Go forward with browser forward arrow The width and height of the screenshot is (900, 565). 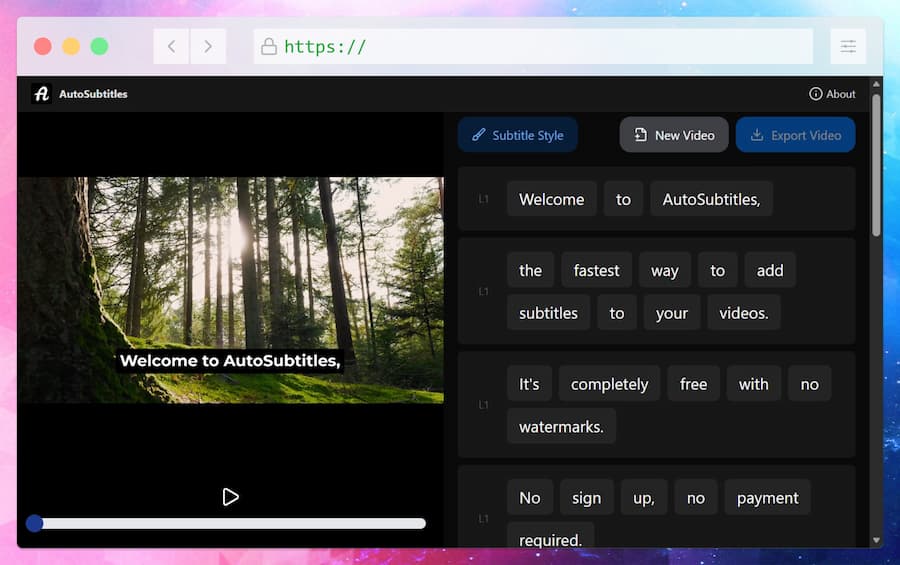click(208, 47)
